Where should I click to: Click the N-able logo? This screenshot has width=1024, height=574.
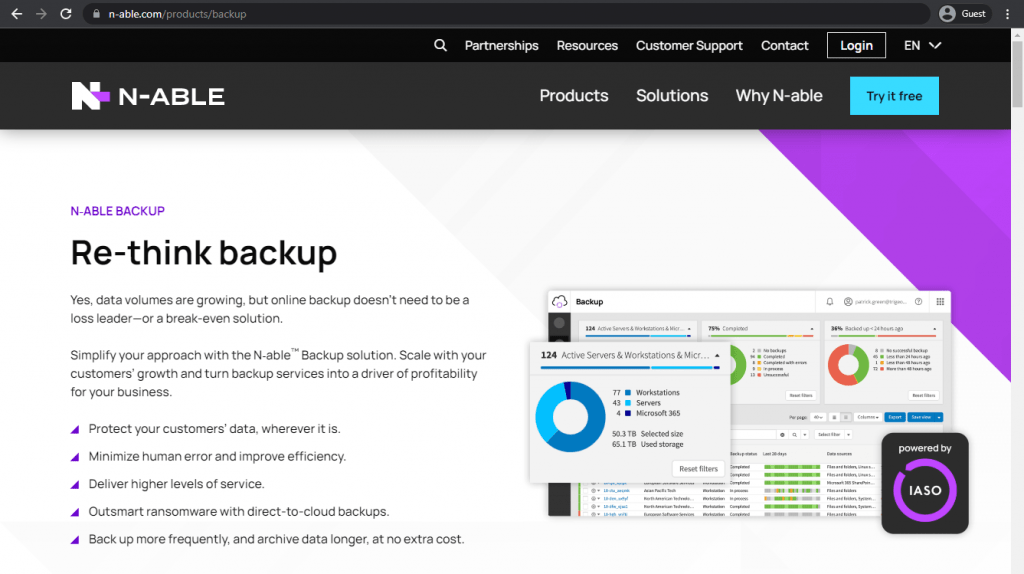[x=148, y=96]
